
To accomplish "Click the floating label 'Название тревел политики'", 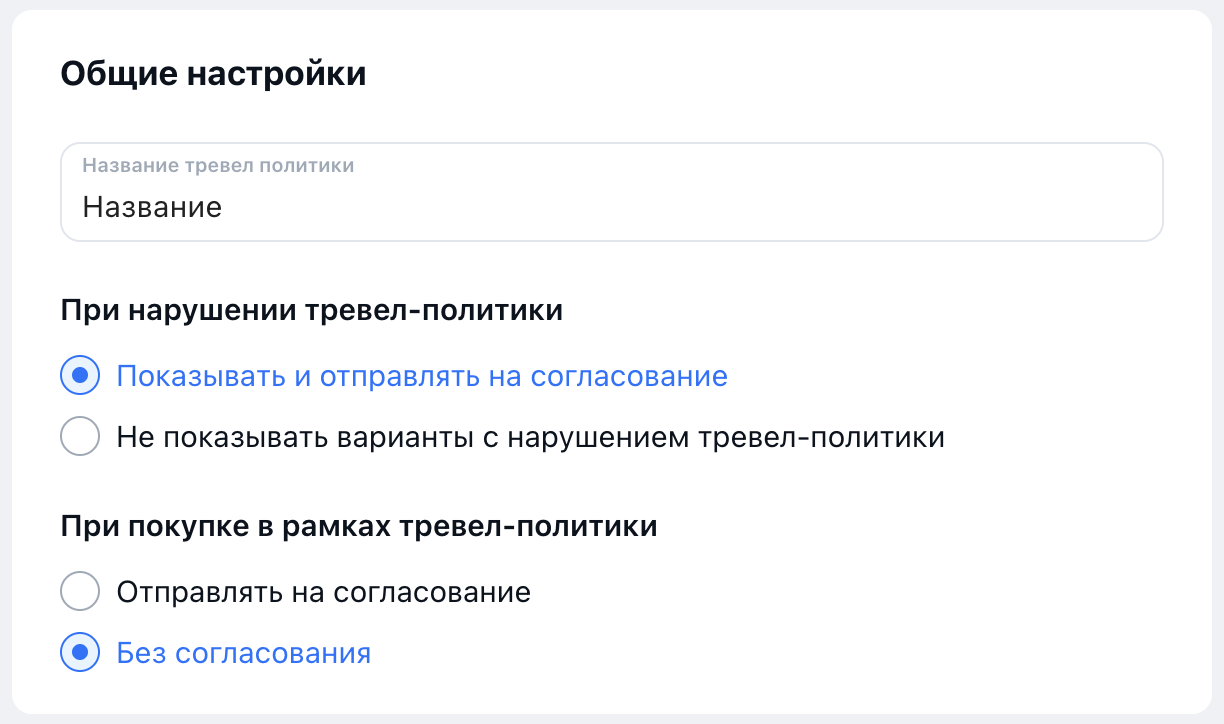I will [x=218, y=166].
